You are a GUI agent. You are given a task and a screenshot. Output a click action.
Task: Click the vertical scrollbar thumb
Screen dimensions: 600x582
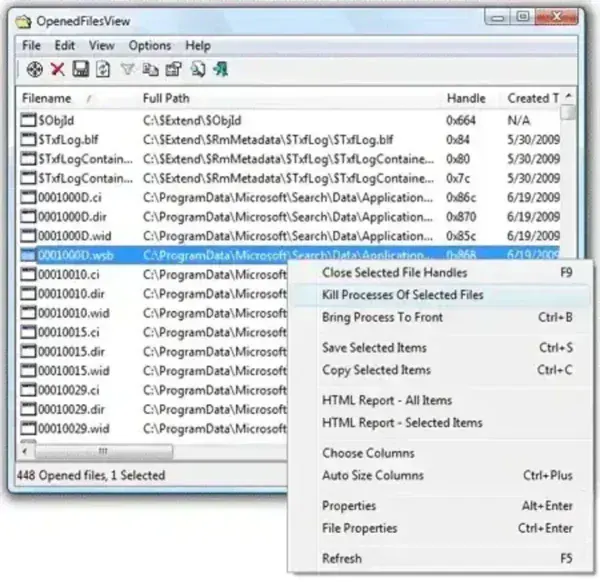[569, 112]
